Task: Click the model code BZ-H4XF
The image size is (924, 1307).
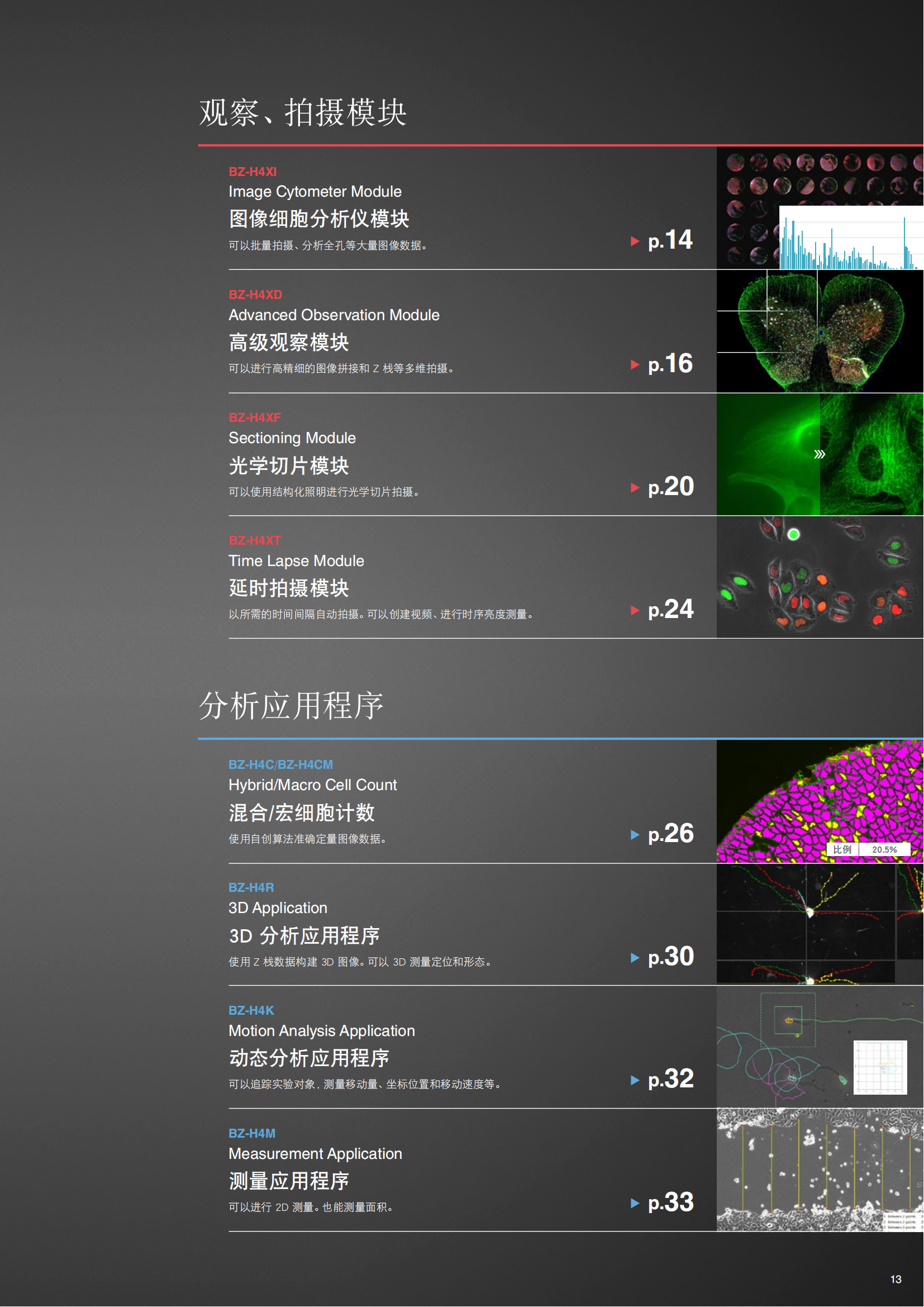Action: click(x=255, y=418)
